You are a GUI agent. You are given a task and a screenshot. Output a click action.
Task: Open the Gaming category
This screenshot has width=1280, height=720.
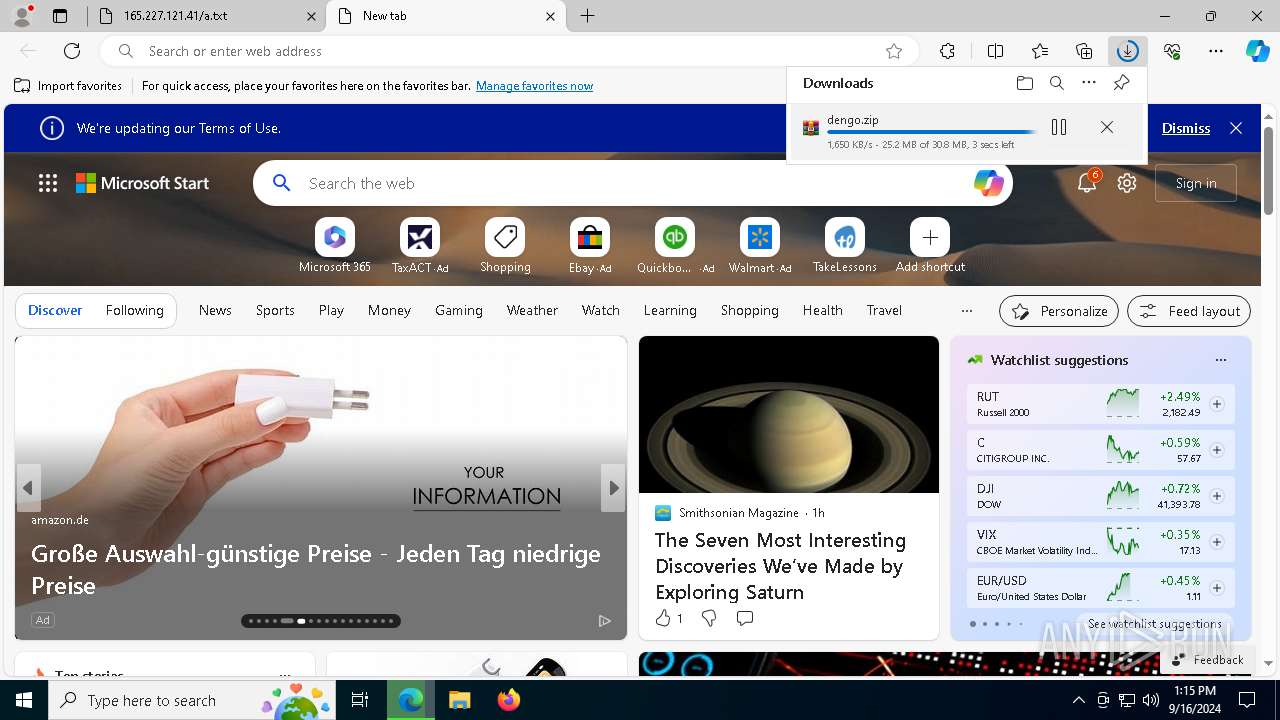pos(459,310)
